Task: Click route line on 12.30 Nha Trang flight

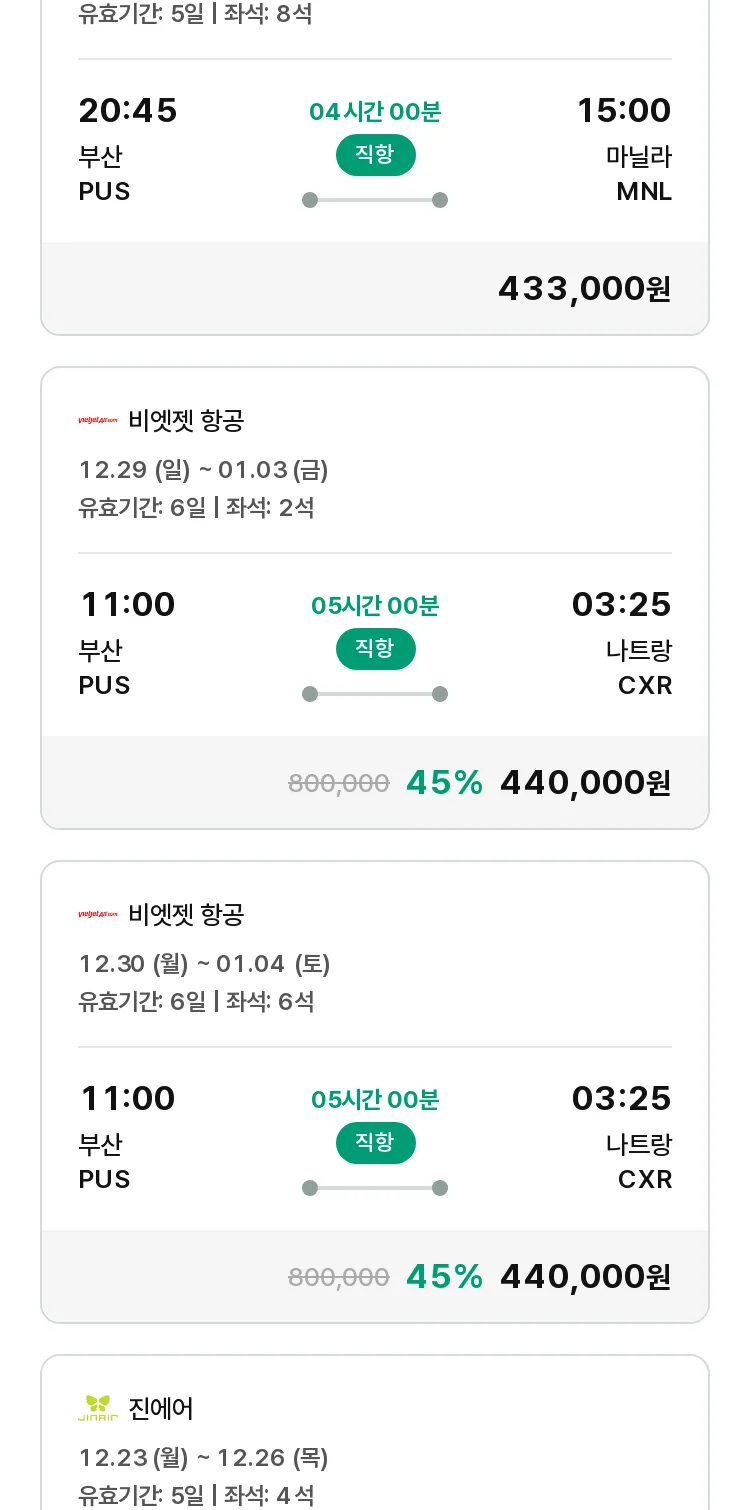Action: click(375, 1188)
